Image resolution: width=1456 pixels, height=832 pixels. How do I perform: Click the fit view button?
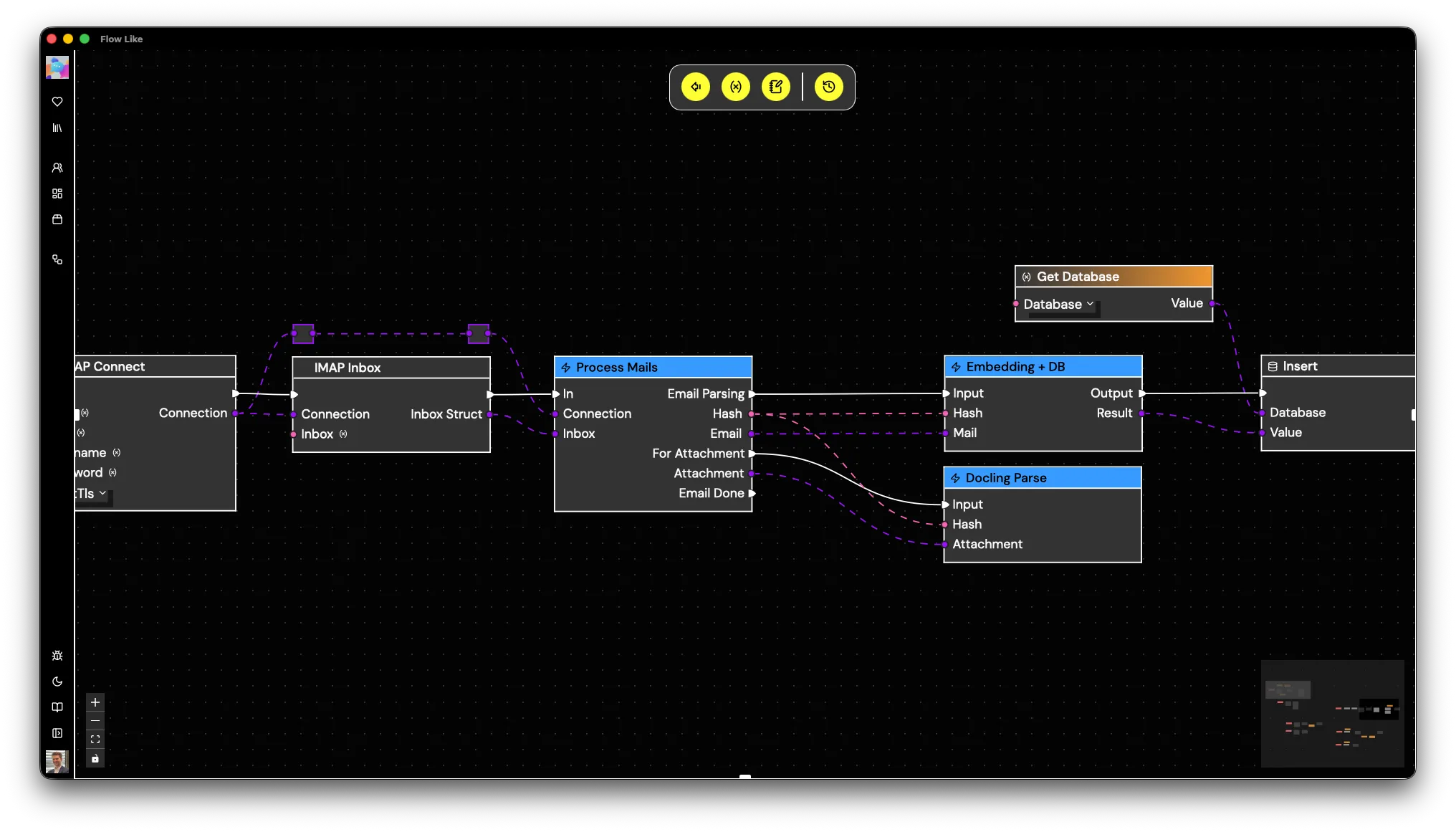tap(95, 740)
